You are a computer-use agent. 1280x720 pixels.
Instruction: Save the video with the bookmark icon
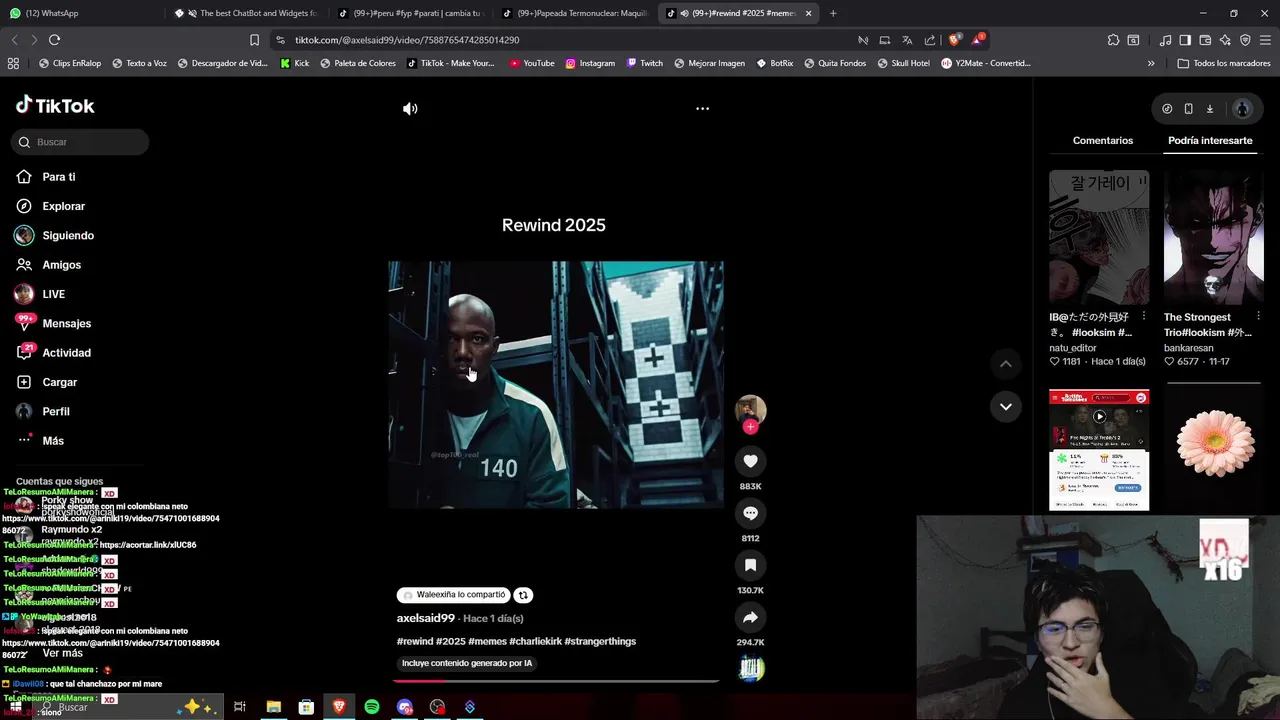[x=750, y=565]
